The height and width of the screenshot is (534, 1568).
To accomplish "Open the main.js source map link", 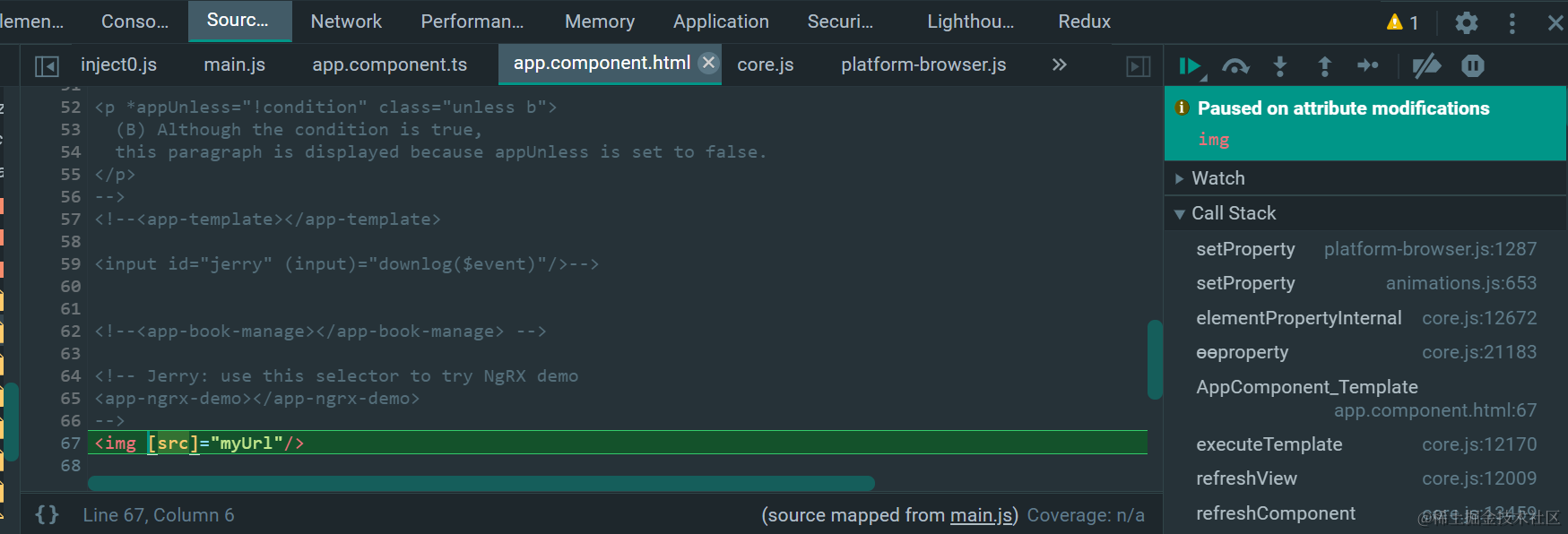I will click(x=981, y=515).
